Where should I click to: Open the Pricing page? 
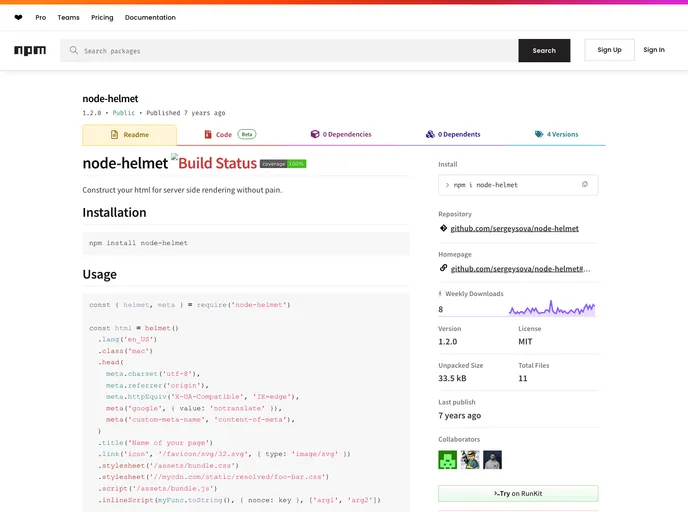[102, 18]
